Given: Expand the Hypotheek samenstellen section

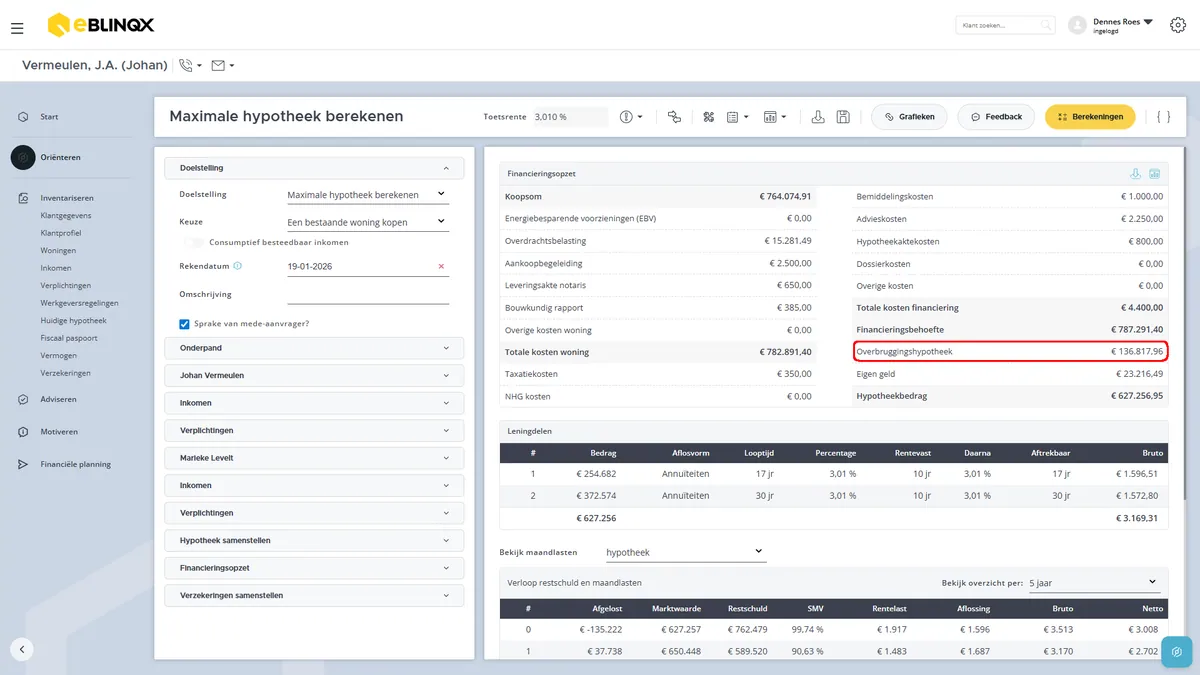Looking at the screenshot, I should click(x=314, y=541).
